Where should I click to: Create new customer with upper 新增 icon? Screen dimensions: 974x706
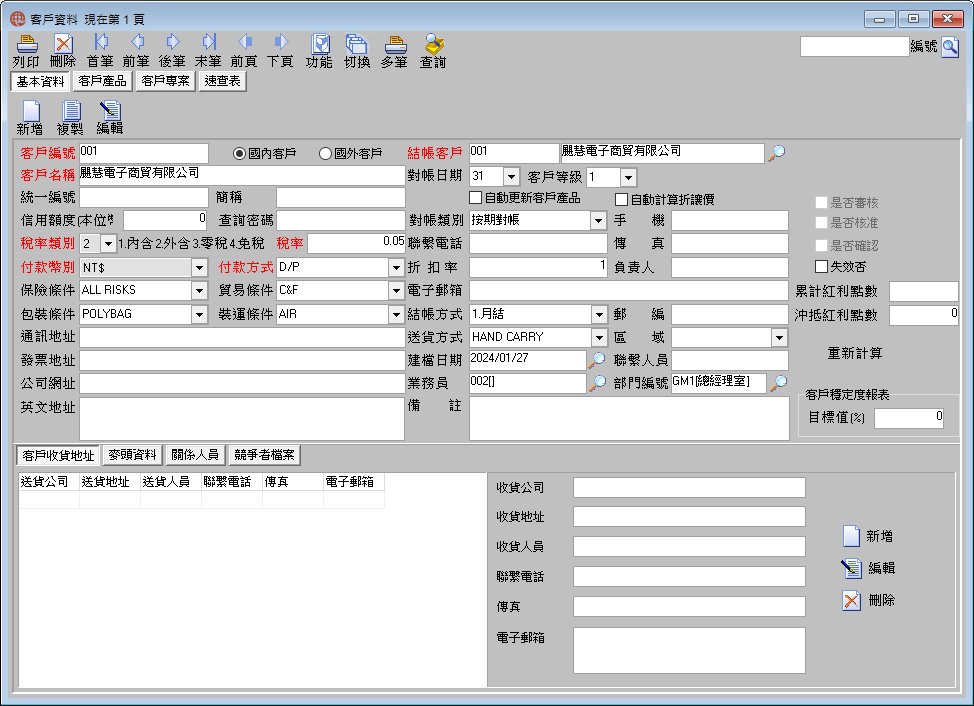point(30,118)
